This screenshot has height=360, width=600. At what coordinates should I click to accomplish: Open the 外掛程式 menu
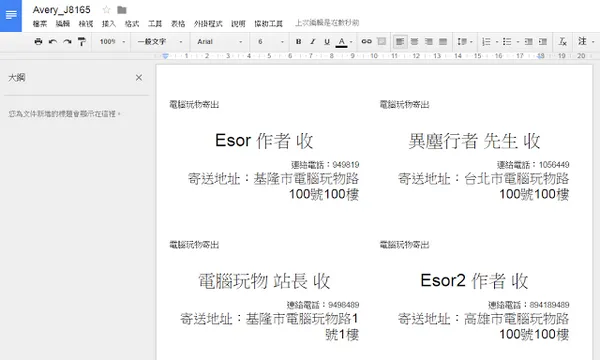(208, 24)
